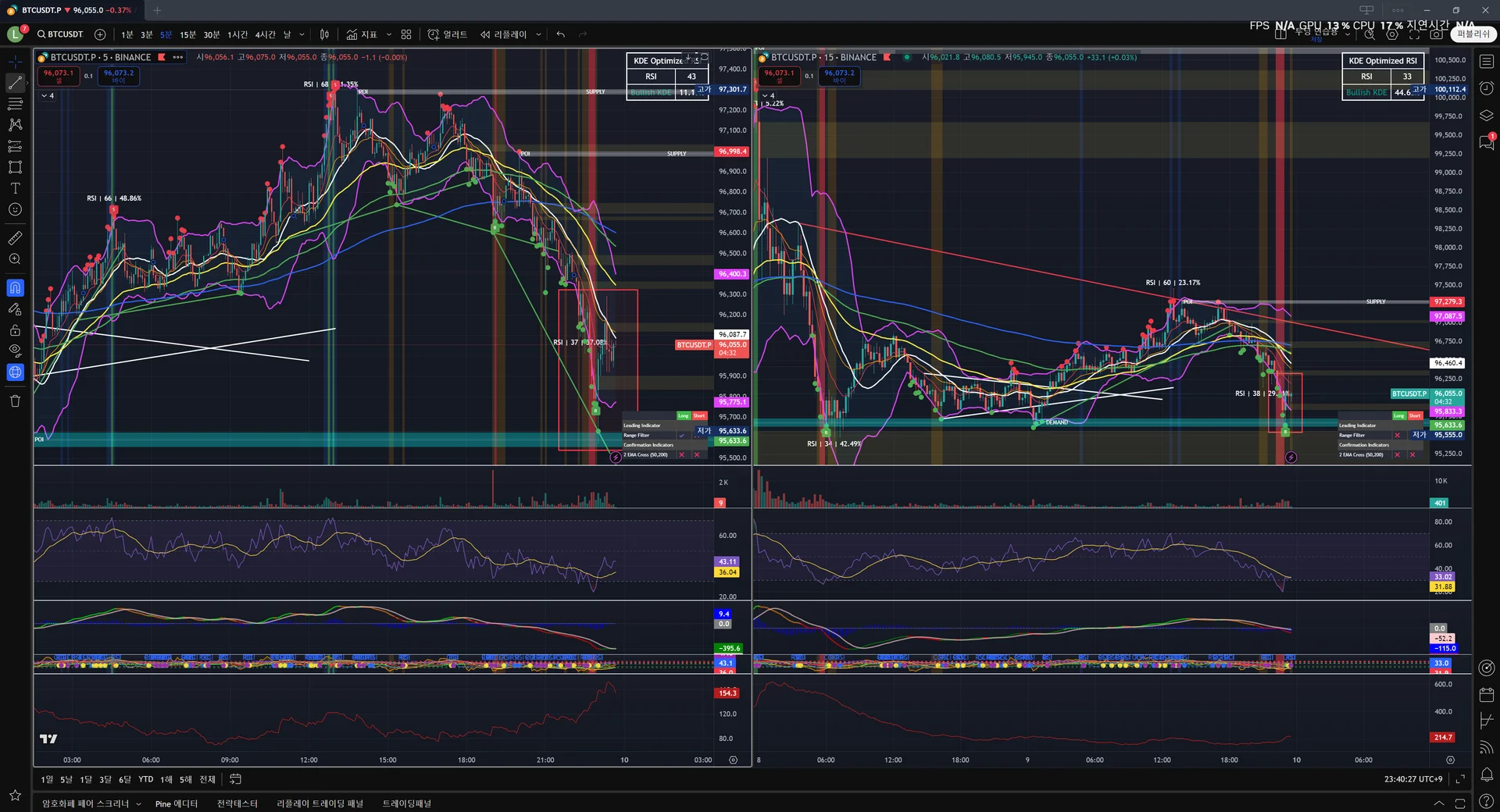Image resolution: width=1500 pixels, height=812 pixels.
Task: Toggle hide all drawings eye icon
Action: (15, 351)
